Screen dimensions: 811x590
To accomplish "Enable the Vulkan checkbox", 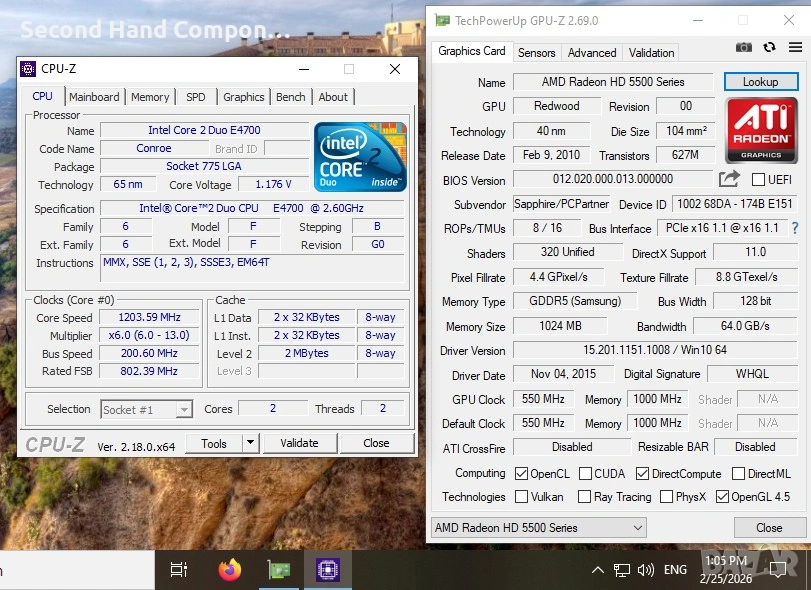I will [521, 497].
